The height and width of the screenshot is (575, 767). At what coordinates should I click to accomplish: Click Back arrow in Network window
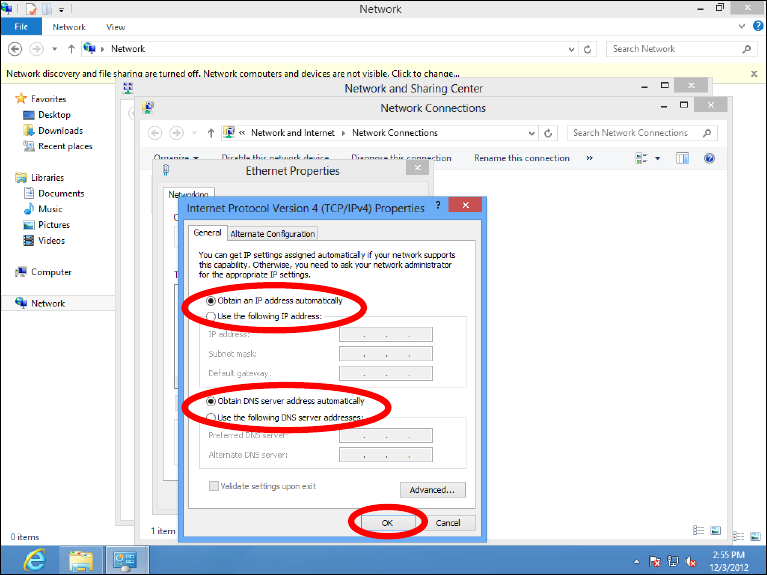(15, 49)
